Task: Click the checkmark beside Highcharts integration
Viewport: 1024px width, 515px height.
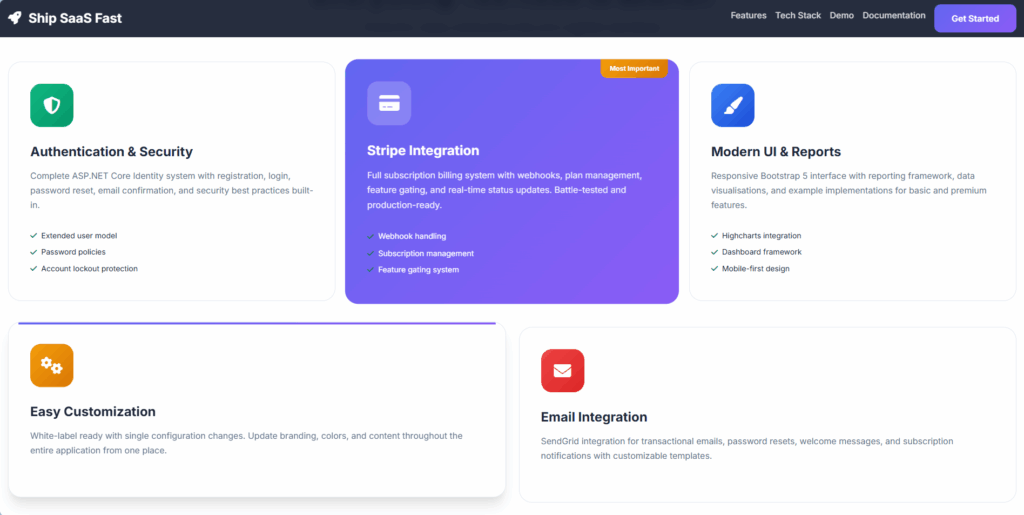Action: coord(715,236)
